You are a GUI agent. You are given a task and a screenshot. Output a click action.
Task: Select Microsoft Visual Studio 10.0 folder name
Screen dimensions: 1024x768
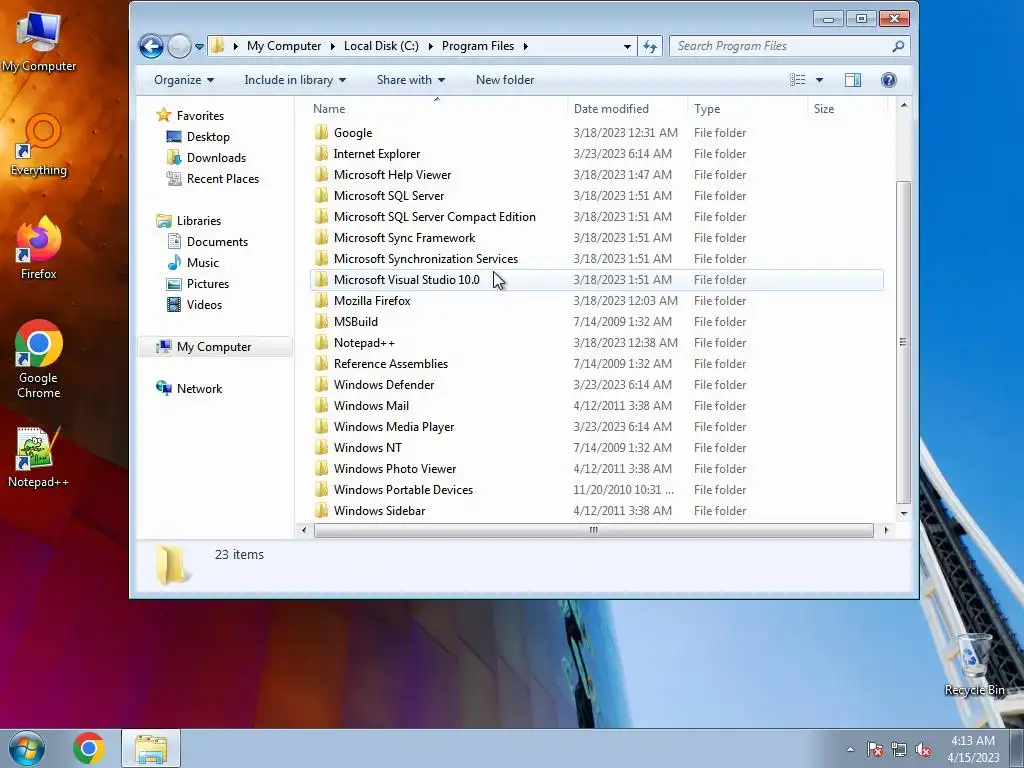pos(406,280)
